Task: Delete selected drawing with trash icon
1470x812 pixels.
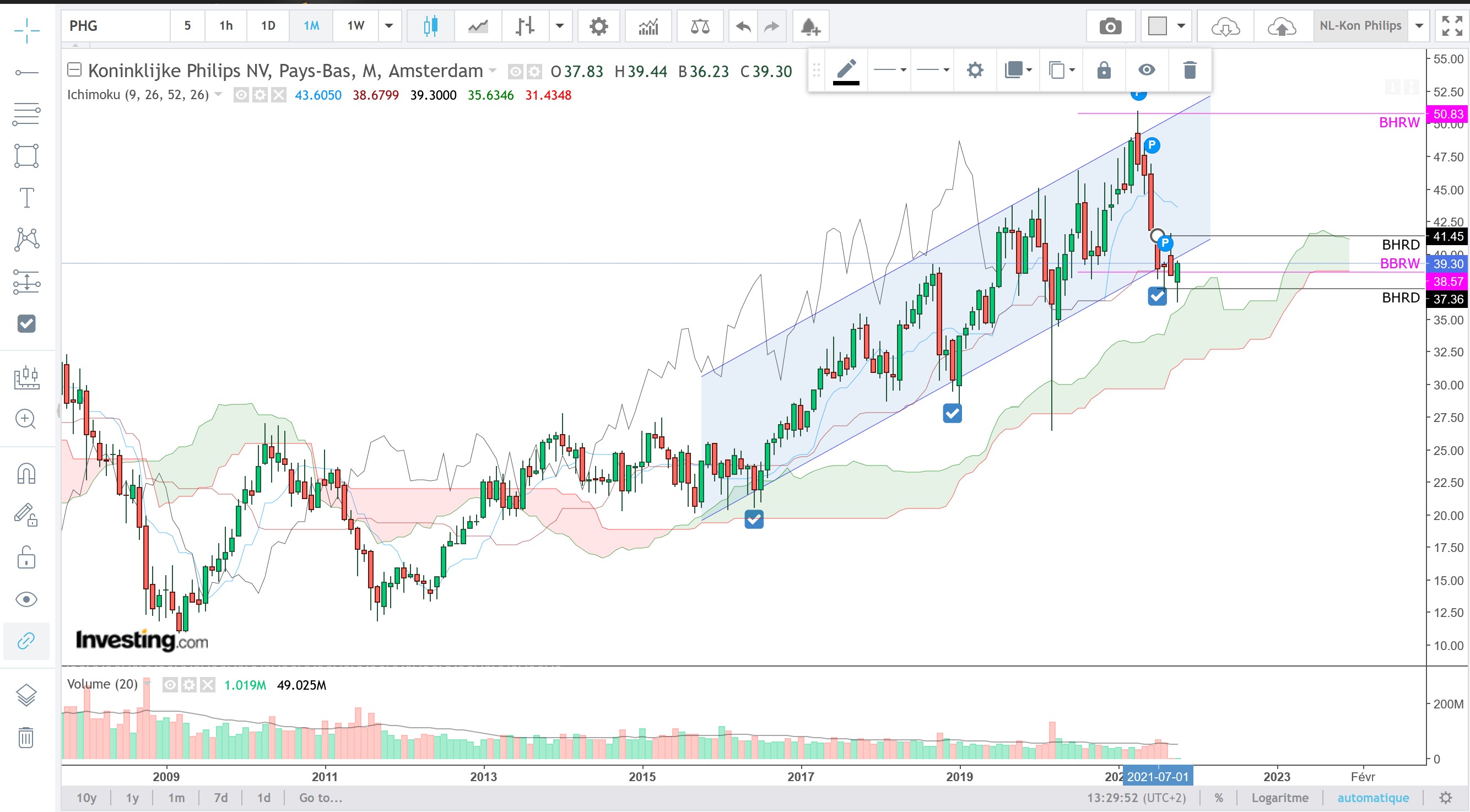Action: [1189, 70]
